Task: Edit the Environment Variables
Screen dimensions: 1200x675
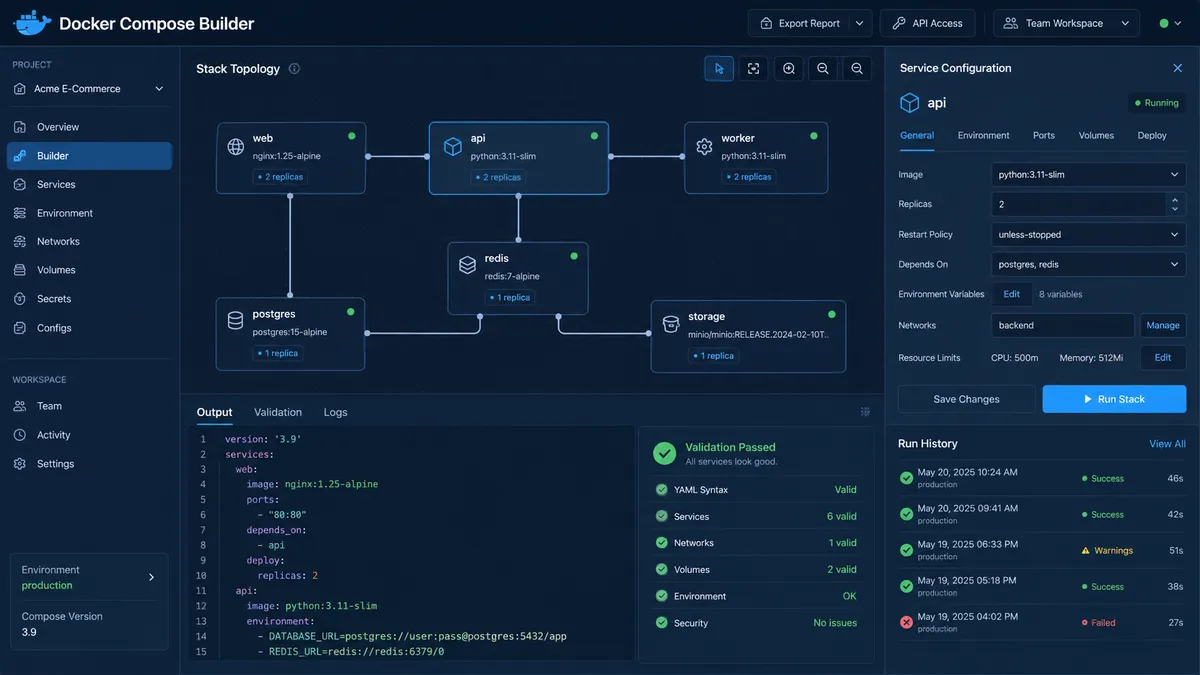Action: coord(1012,294)
